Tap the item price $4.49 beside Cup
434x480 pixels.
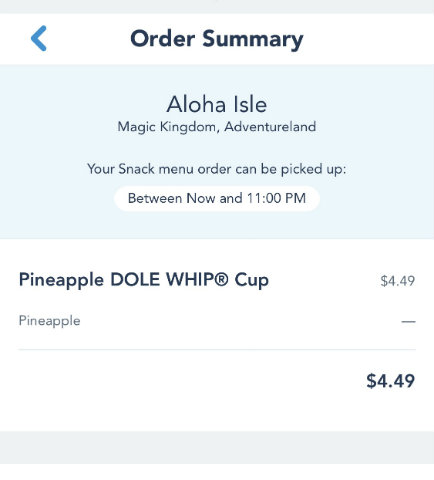click(x=398, y=281)
